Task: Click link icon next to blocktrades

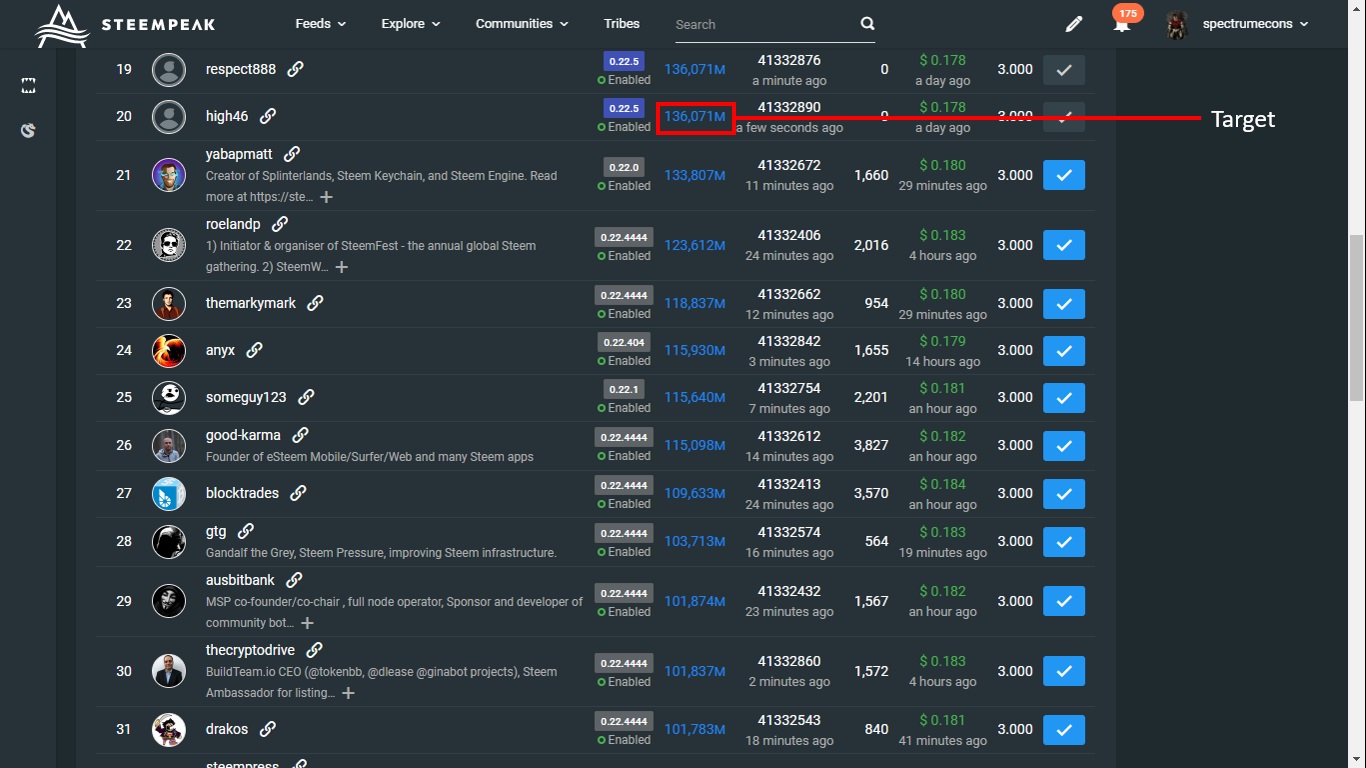Action: tap(298, 493)
